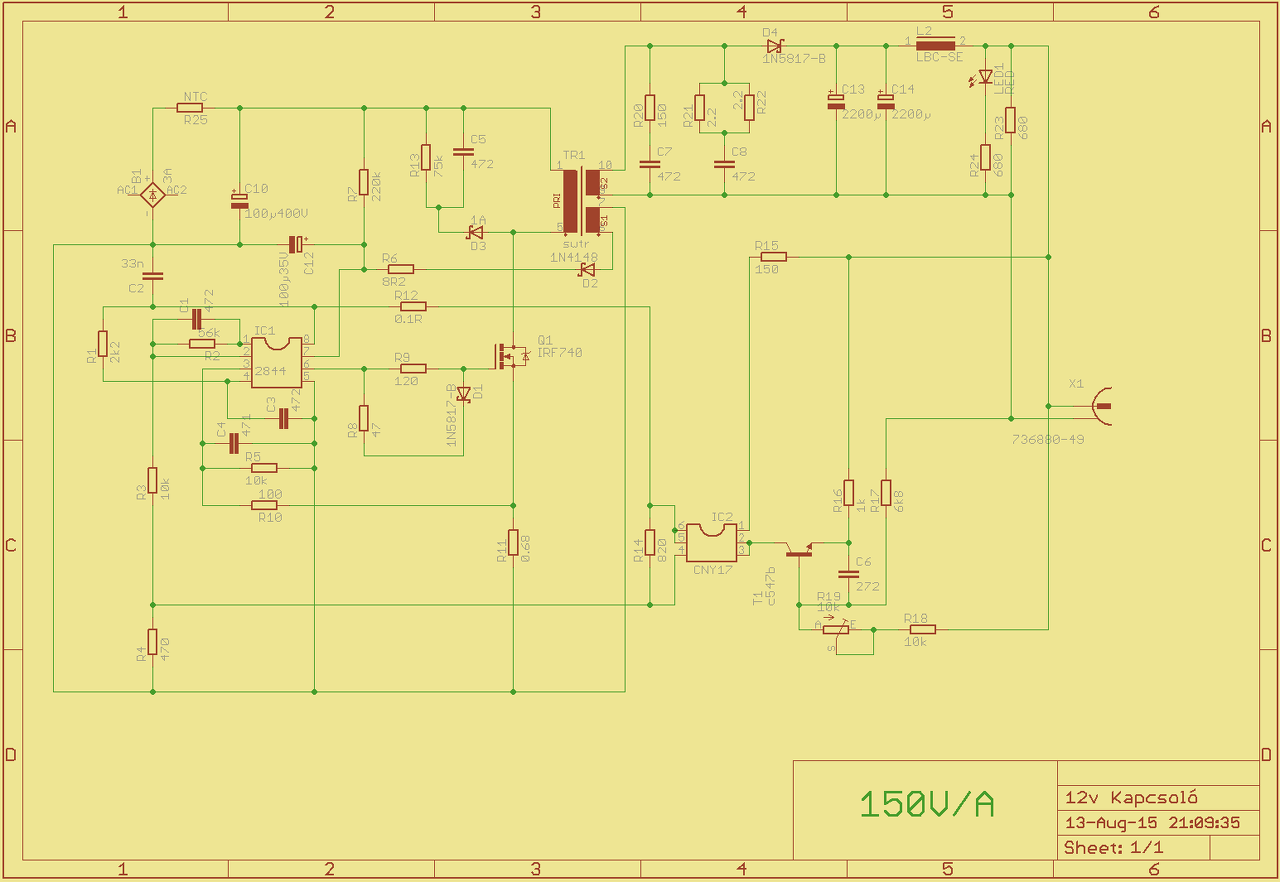Select the NTC R25 thermistor

(194, 107)
